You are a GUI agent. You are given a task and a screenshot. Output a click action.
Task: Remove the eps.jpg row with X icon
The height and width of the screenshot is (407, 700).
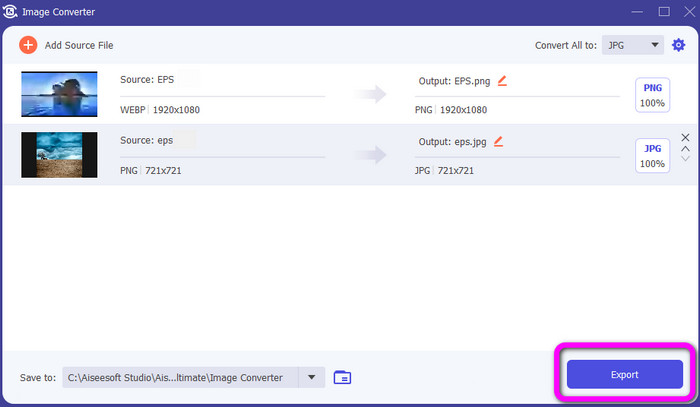point(685,138)
